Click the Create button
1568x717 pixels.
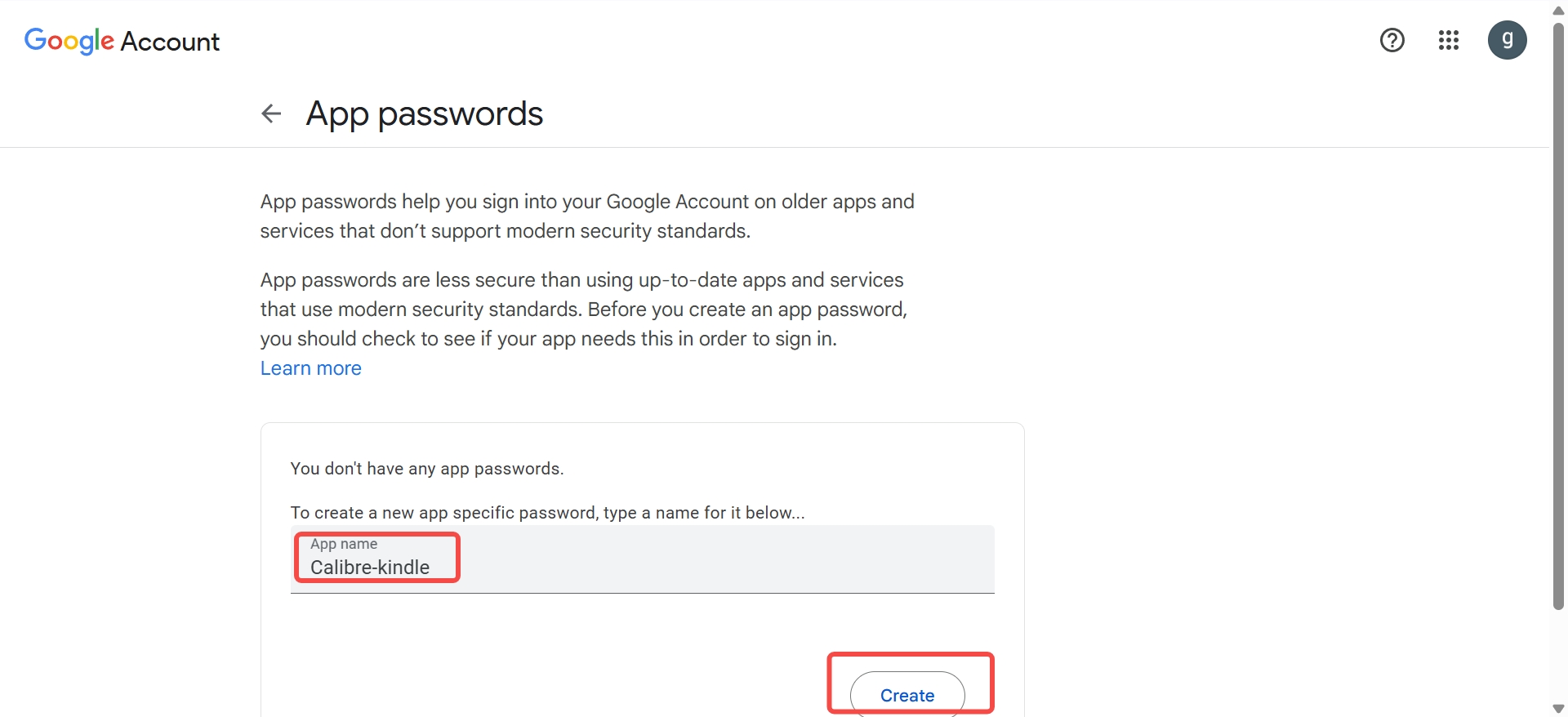(x=907, y=695)
